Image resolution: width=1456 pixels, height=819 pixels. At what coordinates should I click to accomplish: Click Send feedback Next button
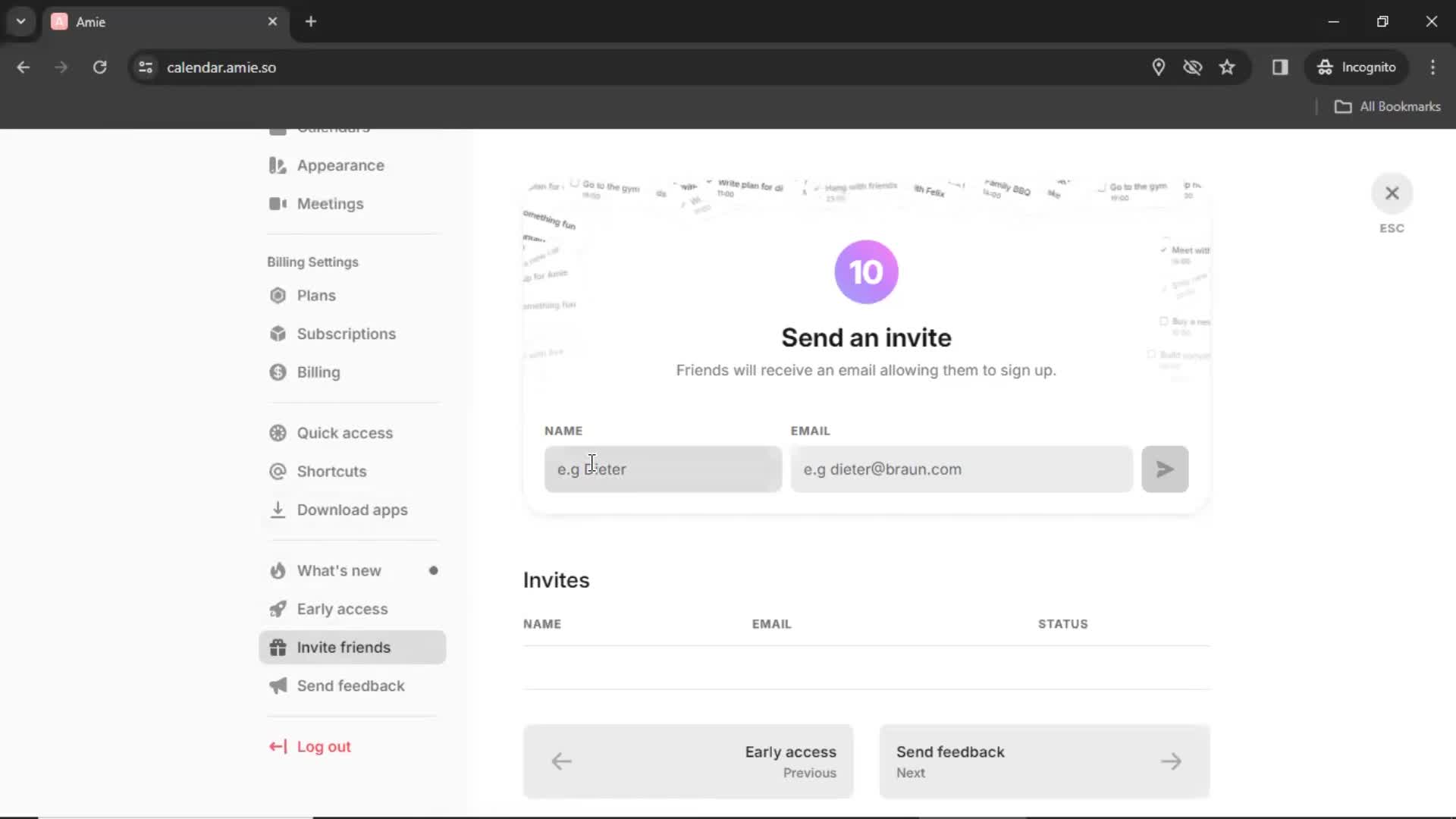[x=1044, y=761]
